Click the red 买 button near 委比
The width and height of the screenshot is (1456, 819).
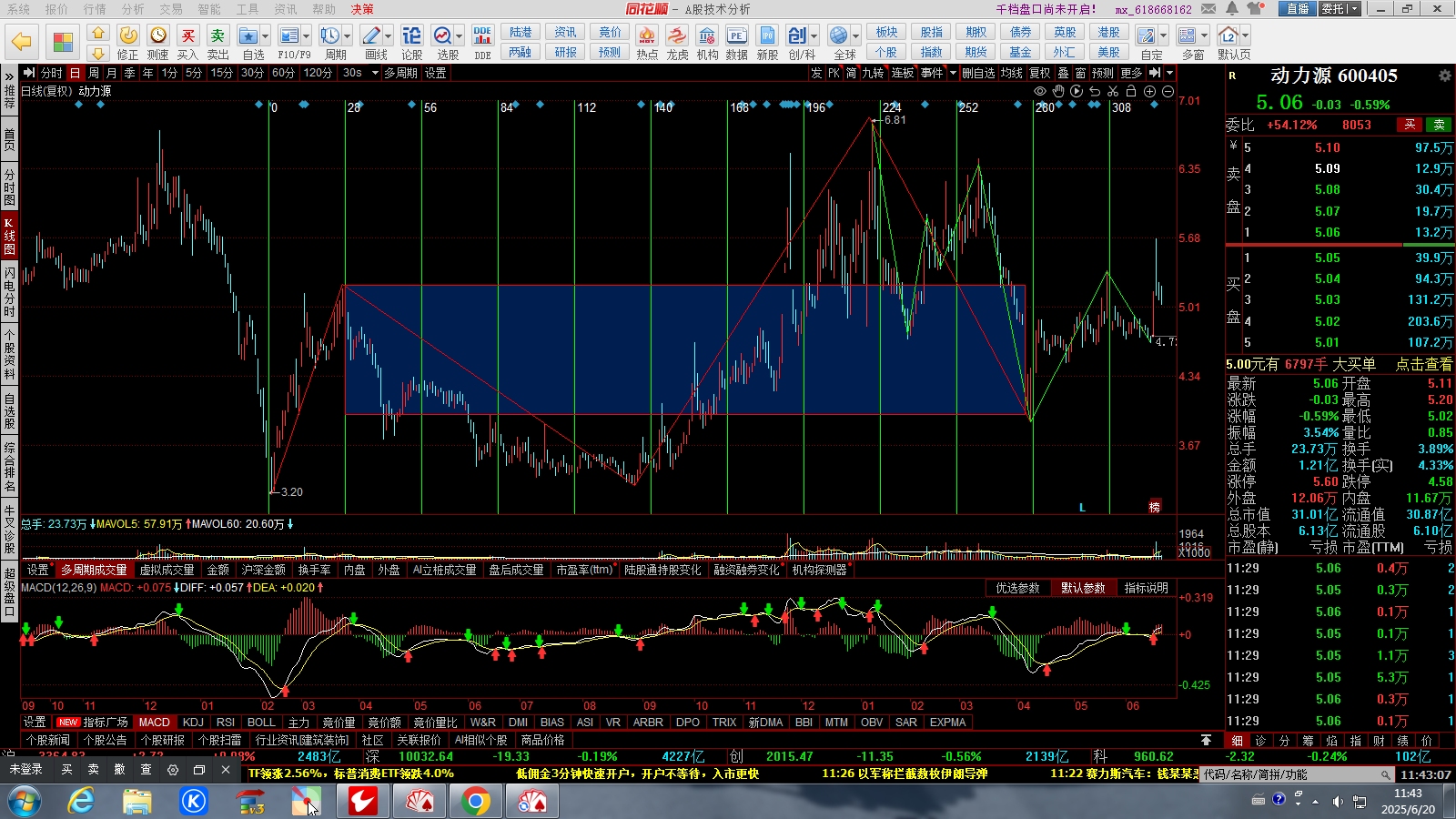pos(1410,125)
